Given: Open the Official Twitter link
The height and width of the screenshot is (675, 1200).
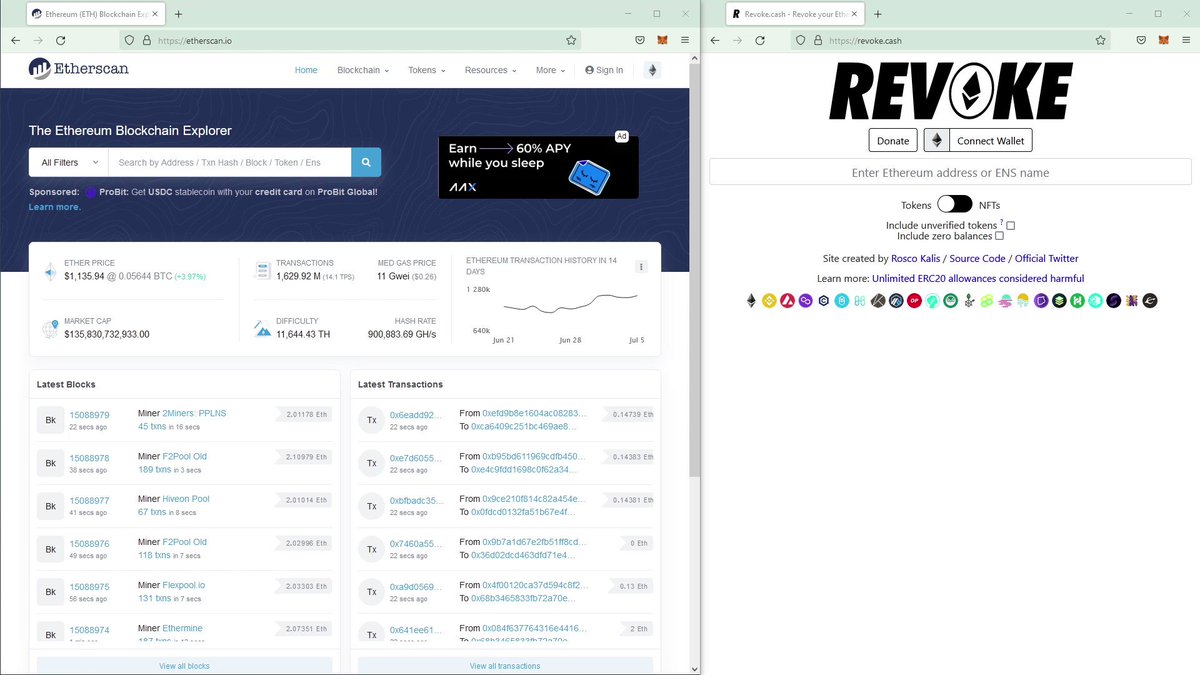Looking at the screenshot, I should (1047, 259).
